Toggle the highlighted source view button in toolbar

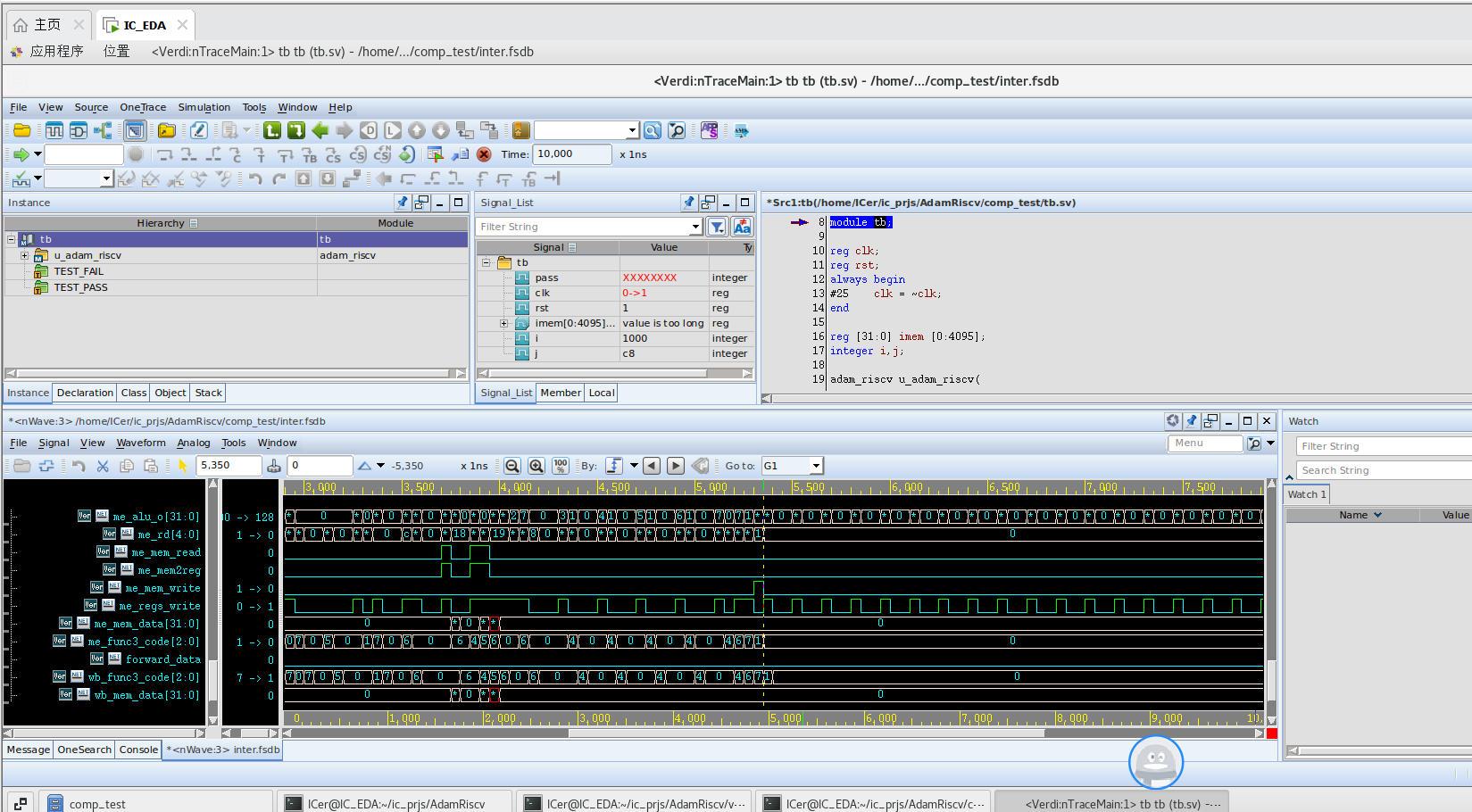(135, 131)
